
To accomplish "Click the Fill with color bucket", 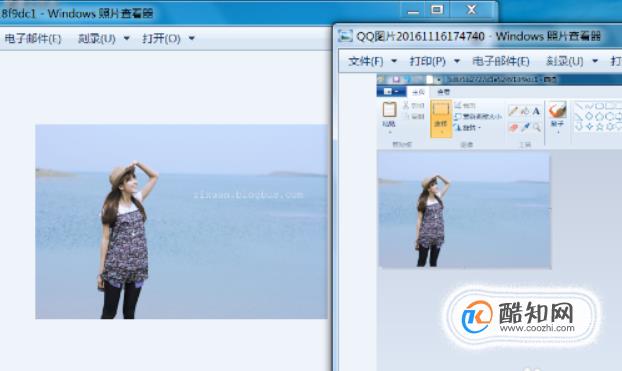I will click(x=525, y=111).
